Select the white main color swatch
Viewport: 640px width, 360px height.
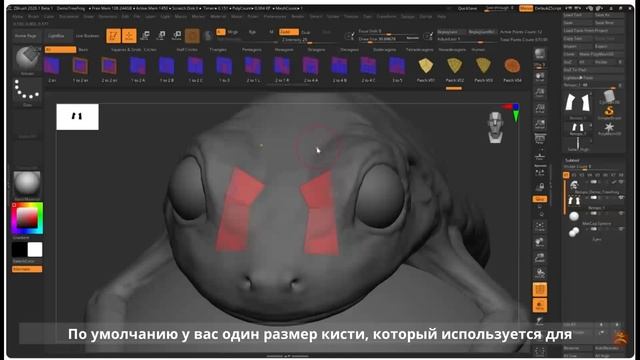coord(35,250)
